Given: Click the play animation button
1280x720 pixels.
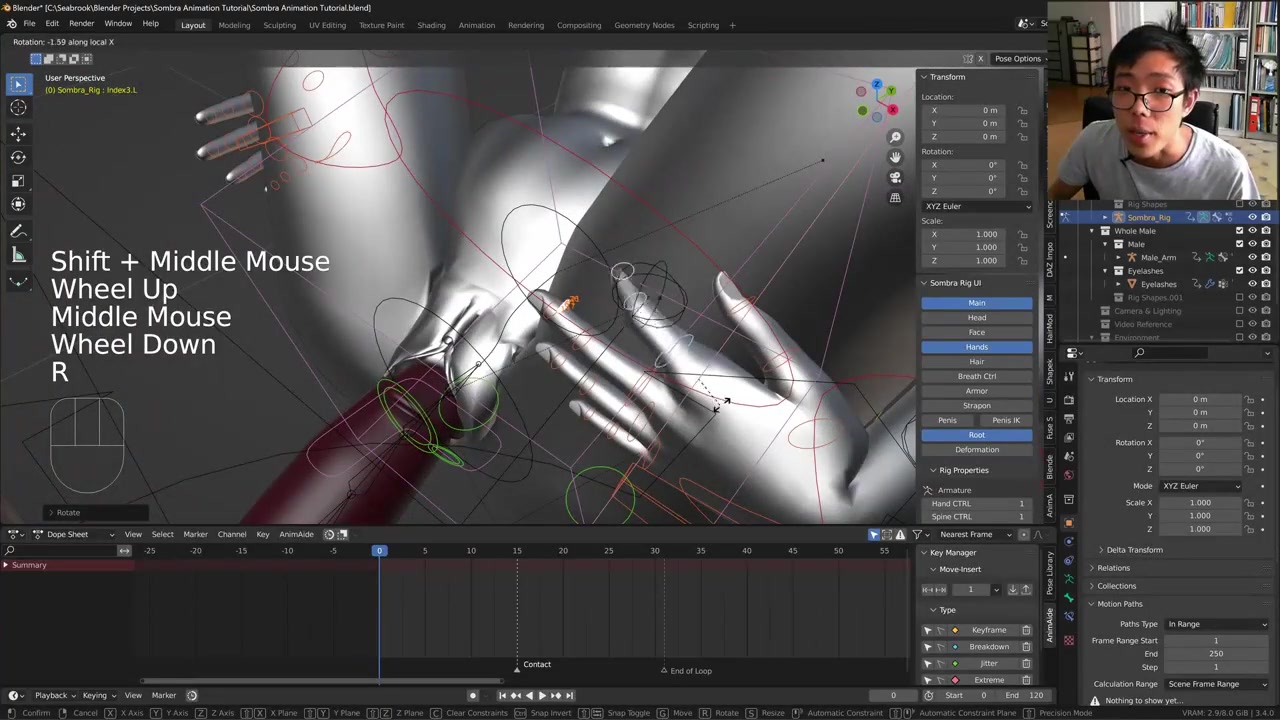Looking at the screenshot, I should coord(541,695).
